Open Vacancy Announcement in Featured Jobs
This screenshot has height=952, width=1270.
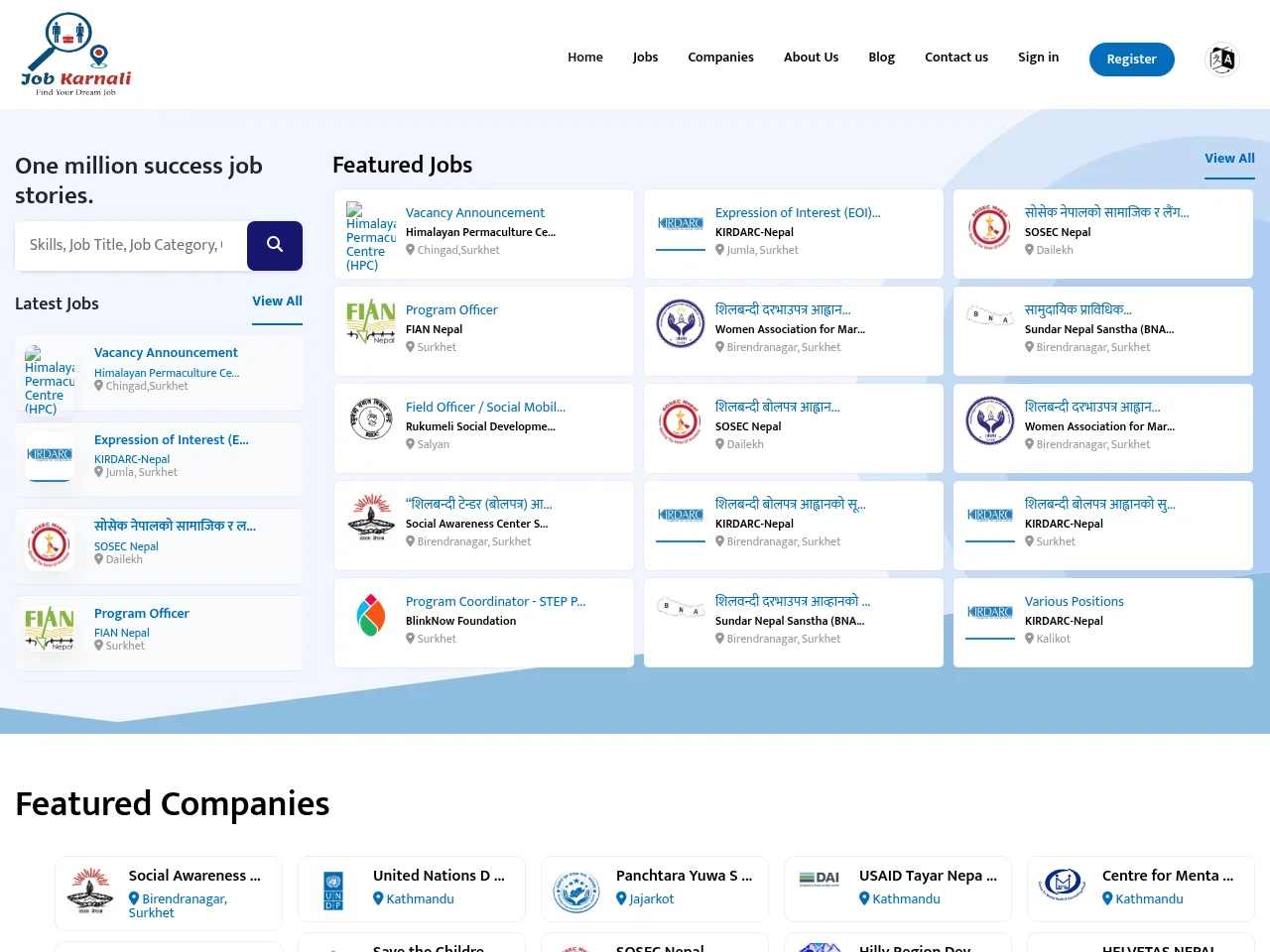click(x=474, y=213)
